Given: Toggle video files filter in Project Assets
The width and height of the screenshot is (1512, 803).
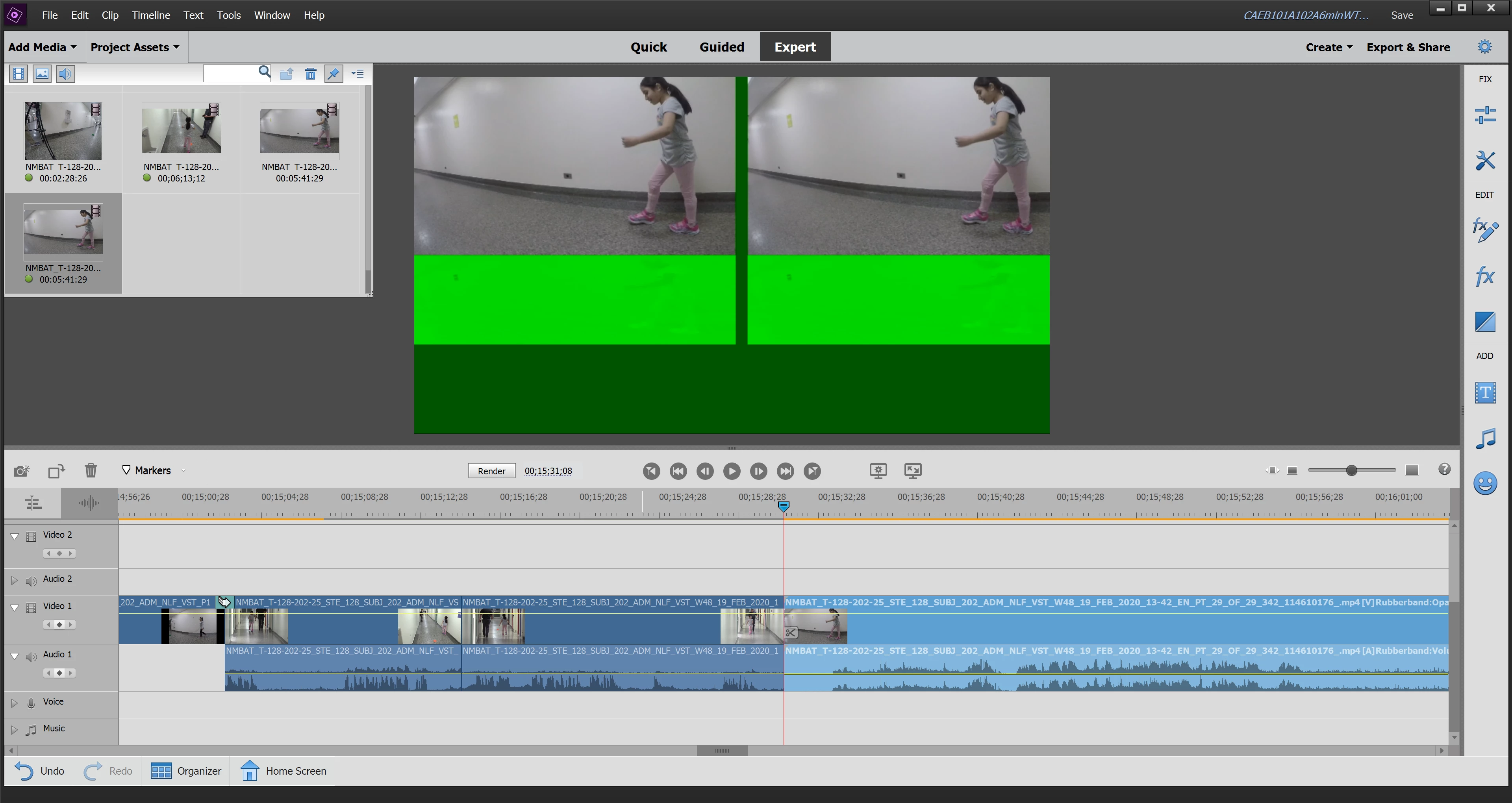Looking at the screenshot, I should (x=19, y=74).
